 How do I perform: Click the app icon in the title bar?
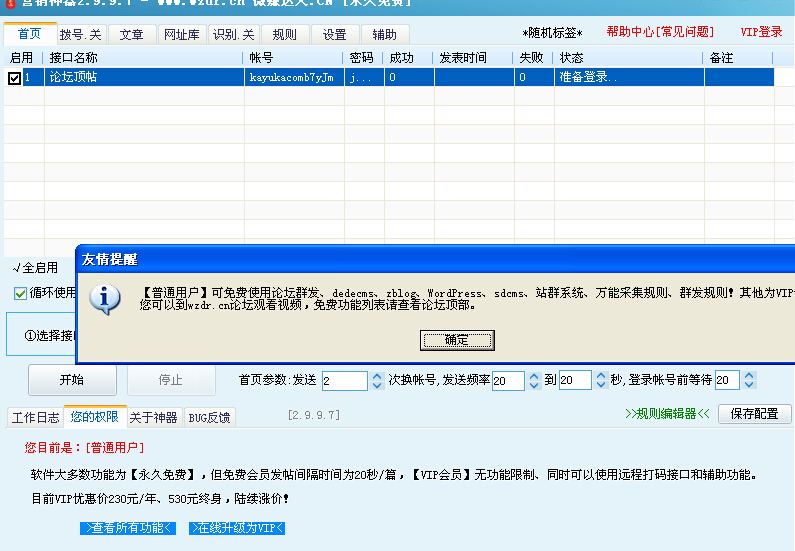click(9, 3)
